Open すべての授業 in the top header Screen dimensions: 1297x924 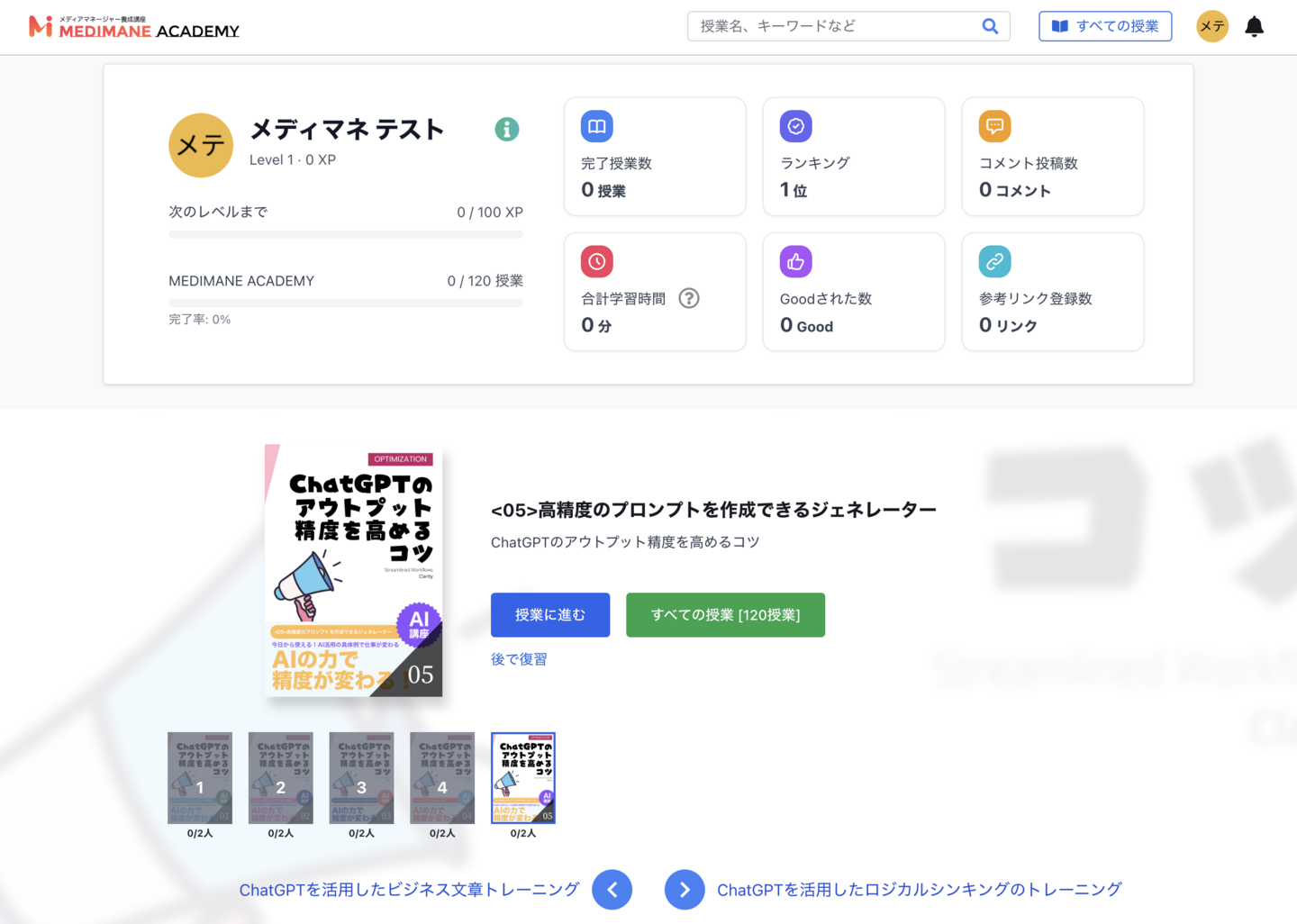click(x=1105, y=26)
